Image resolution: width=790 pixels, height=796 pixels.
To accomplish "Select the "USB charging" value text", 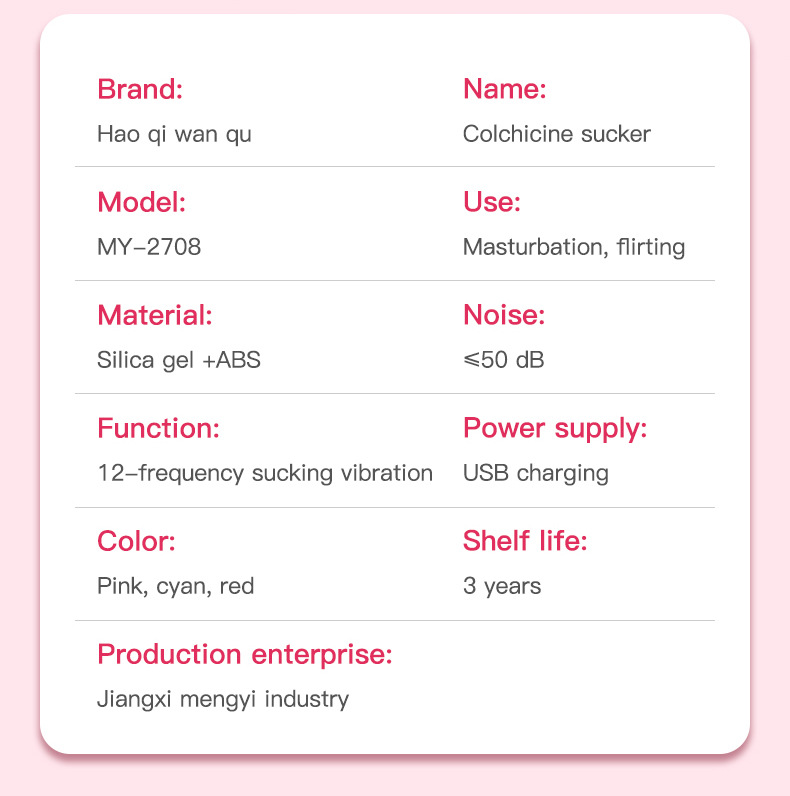I will tap(535, 473).
